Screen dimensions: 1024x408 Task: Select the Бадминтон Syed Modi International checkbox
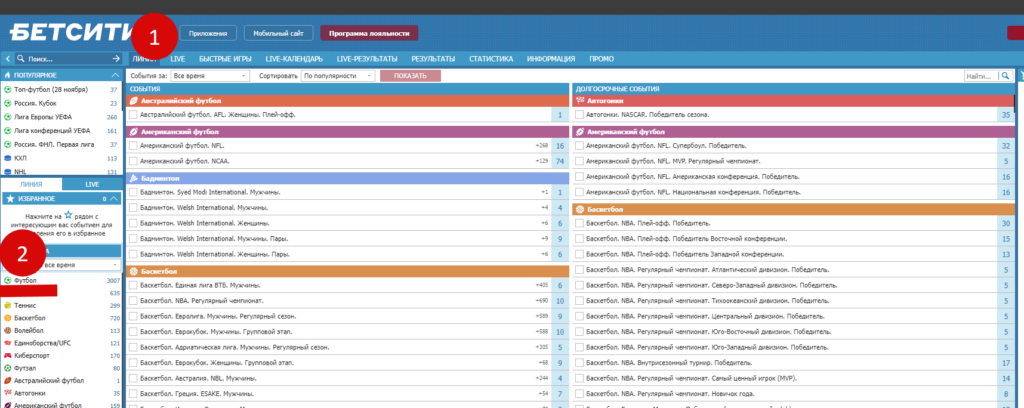tap(133, 192)
